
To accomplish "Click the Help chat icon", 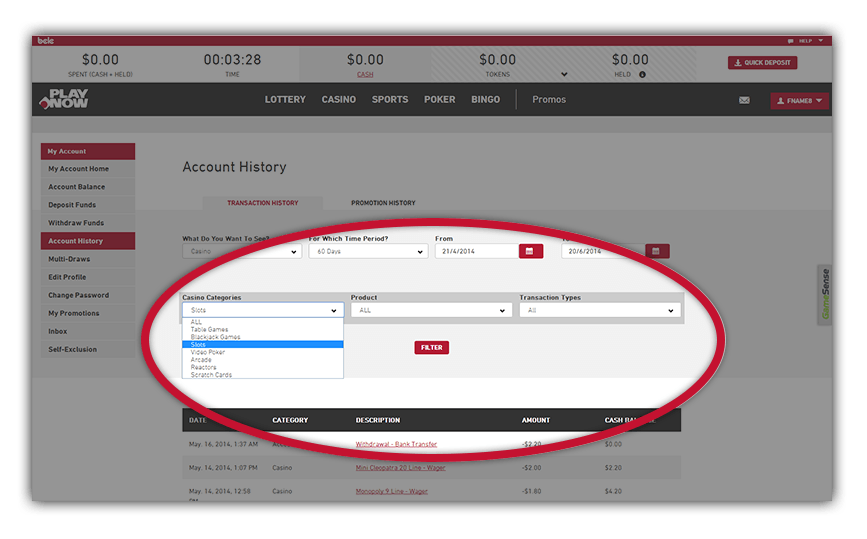I will (790, 41).
